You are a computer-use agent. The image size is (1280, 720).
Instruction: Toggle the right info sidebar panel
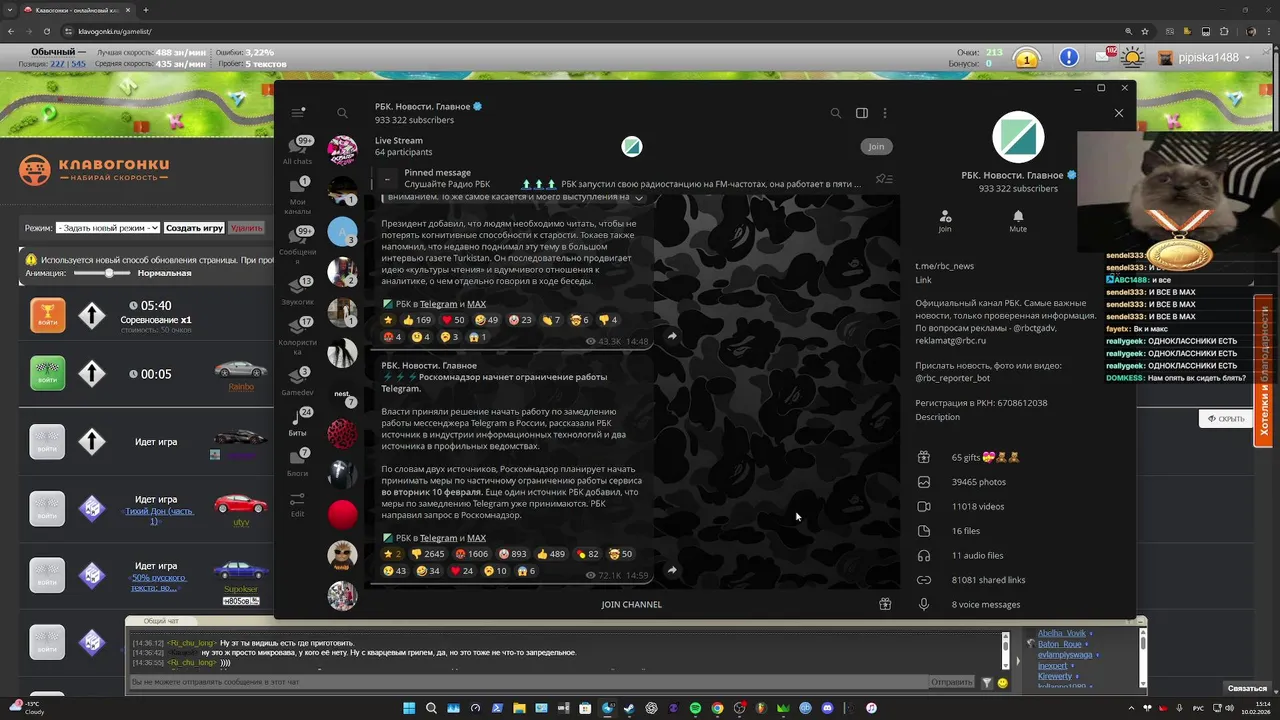coord(862,113)
